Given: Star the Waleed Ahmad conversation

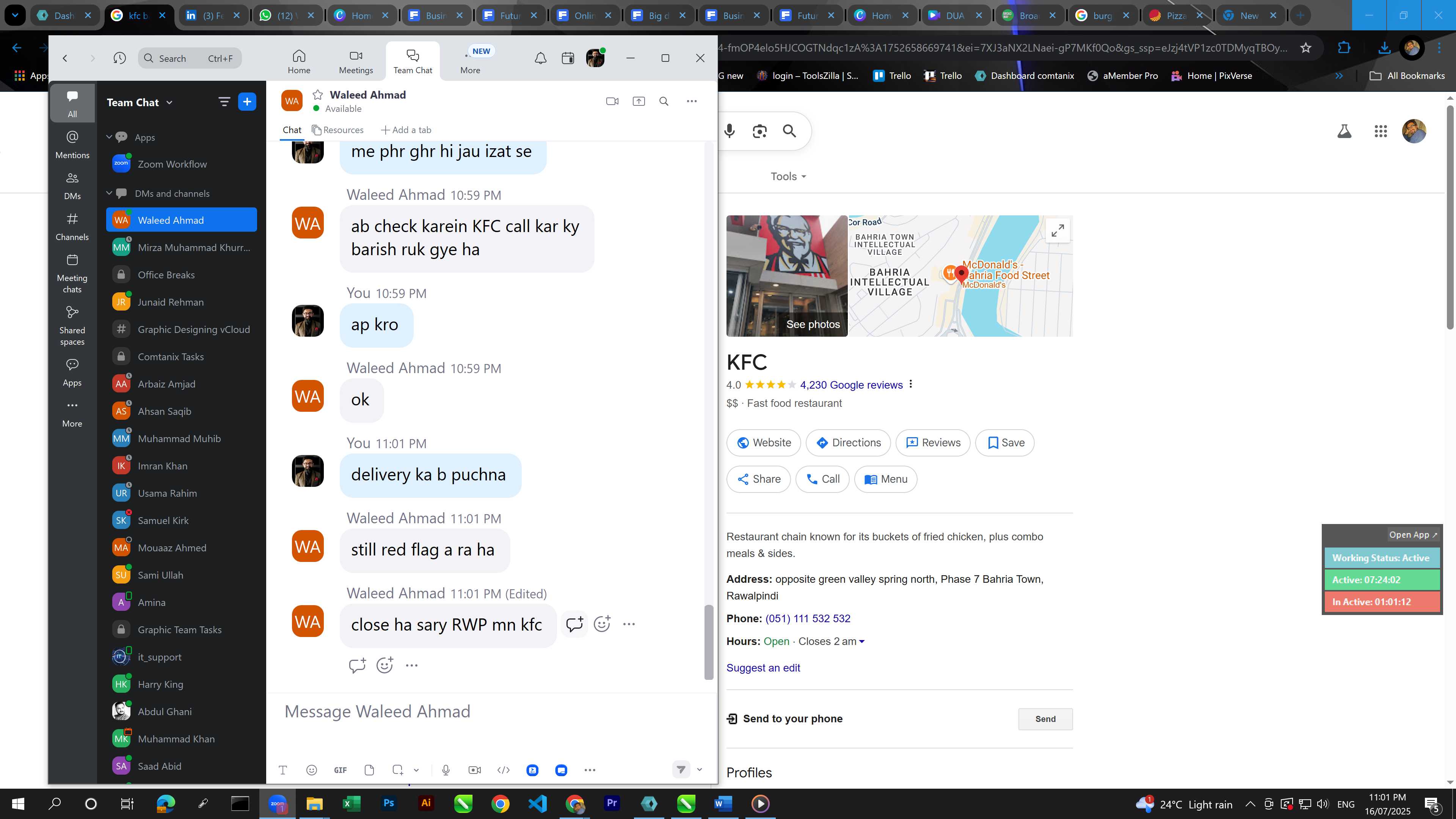Looking at the screenshot, I should pyautogui.click(x=318, y=94).
